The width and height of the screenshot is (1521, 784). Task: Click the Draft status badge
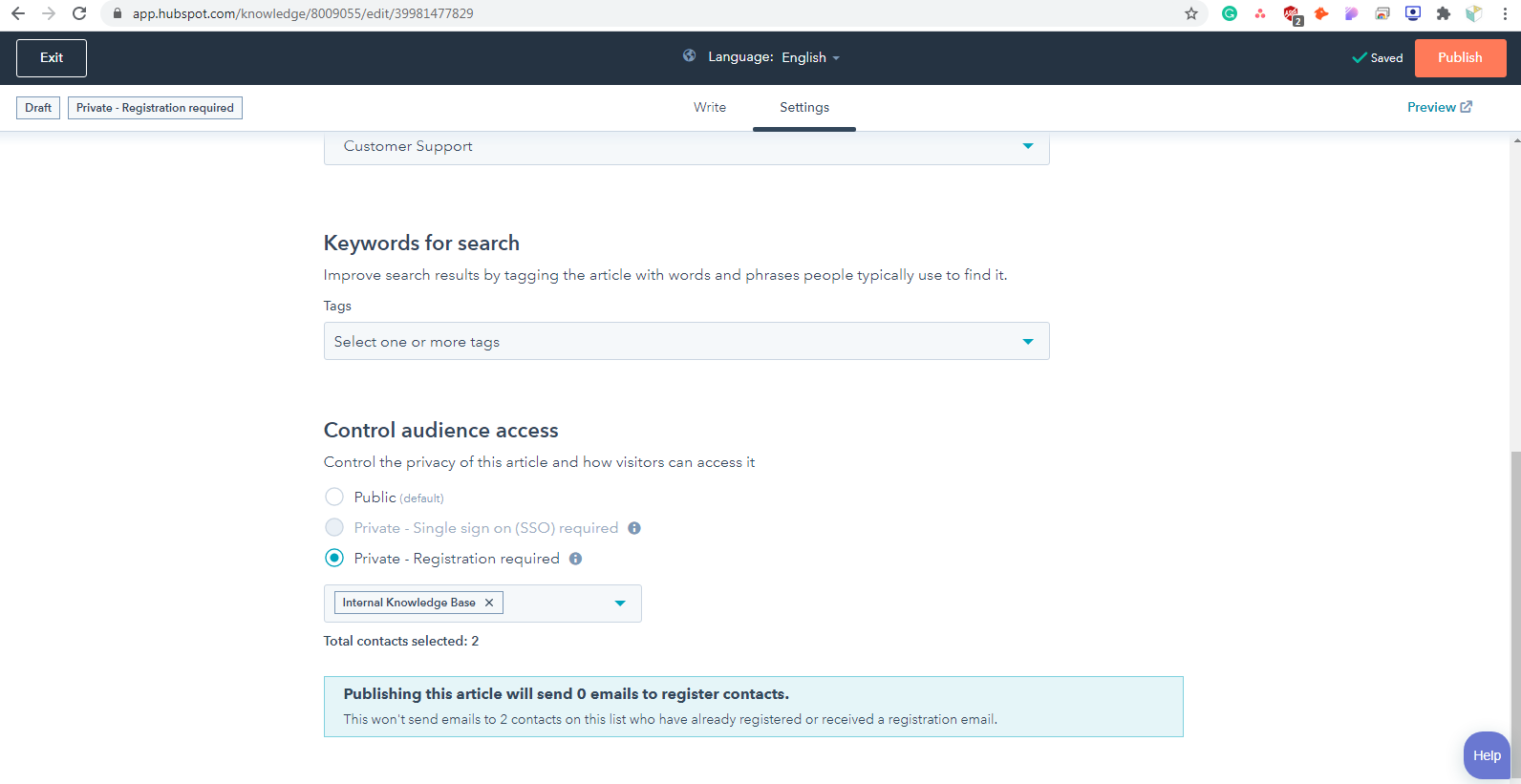(x=38, y=108)
